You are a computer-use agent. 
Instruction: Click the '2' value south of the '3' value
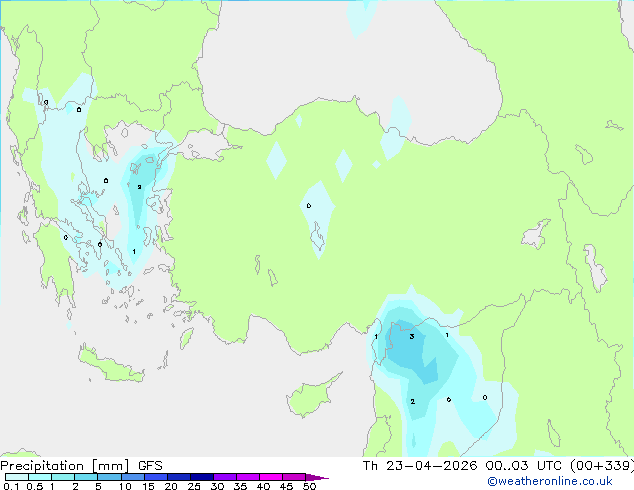pyautogui.click(x=412, y=401)
